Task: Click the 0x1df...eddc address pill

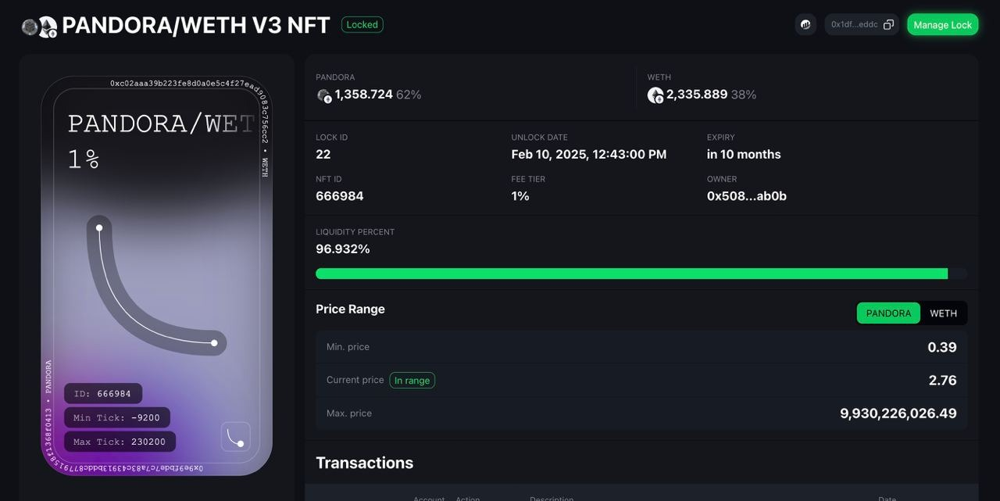Action: [862, 25]
